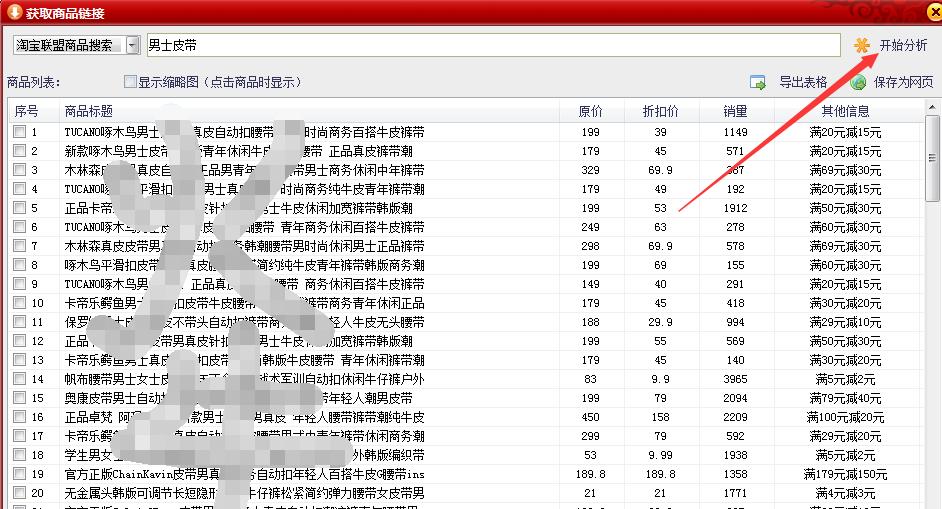This screenshot has width=942, height=509.
Task: Click sales value 1771 in row 20
Action: pyautogui.click(x=735, y=493)
